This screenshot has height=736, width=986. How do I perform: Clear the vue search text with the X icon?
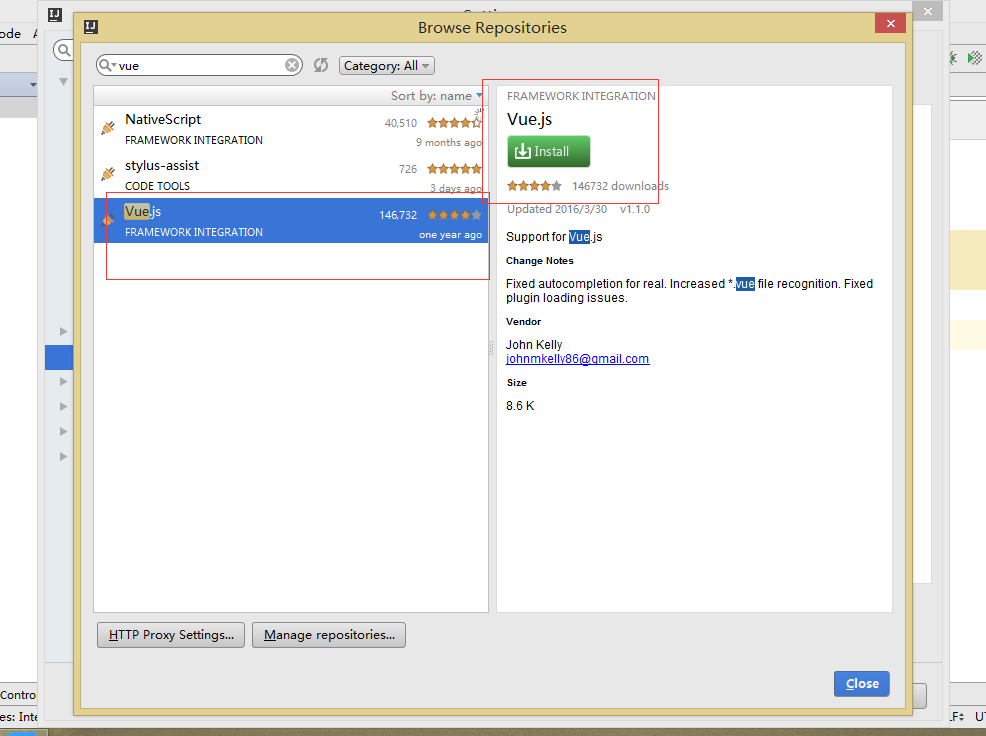(x=292, y=65)
